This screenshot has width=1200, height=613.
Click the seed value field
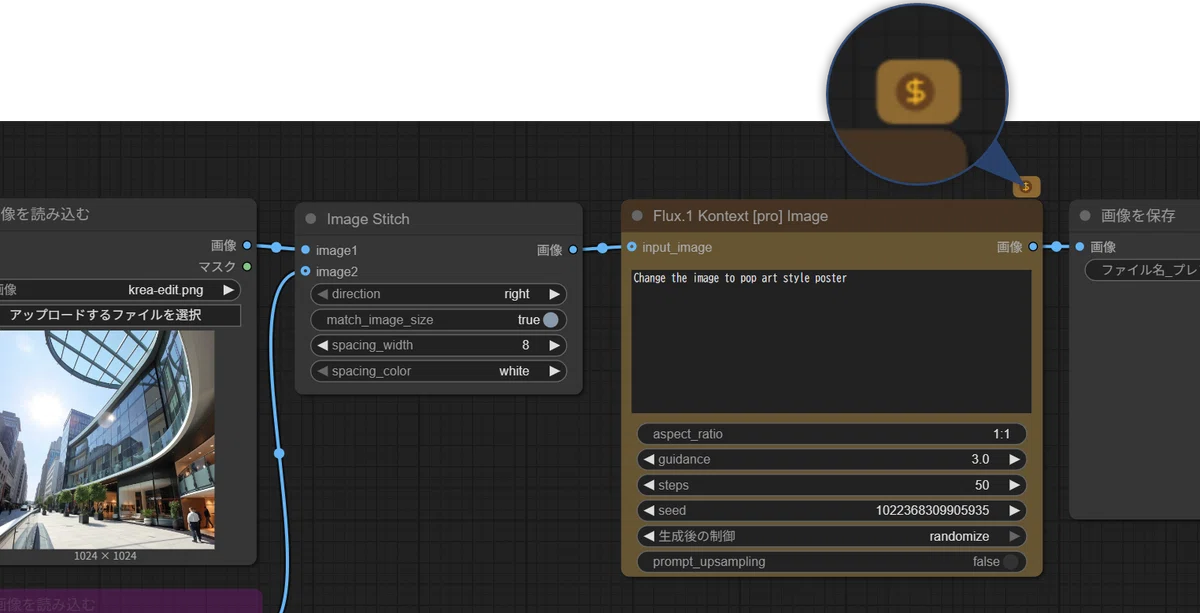click(x=831, y=510)
